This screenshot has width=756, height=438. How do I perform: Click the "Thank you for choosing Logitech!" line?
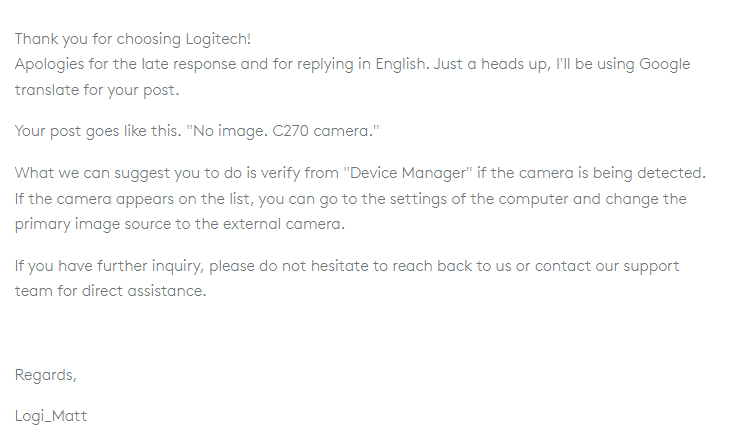pos(132,39)
